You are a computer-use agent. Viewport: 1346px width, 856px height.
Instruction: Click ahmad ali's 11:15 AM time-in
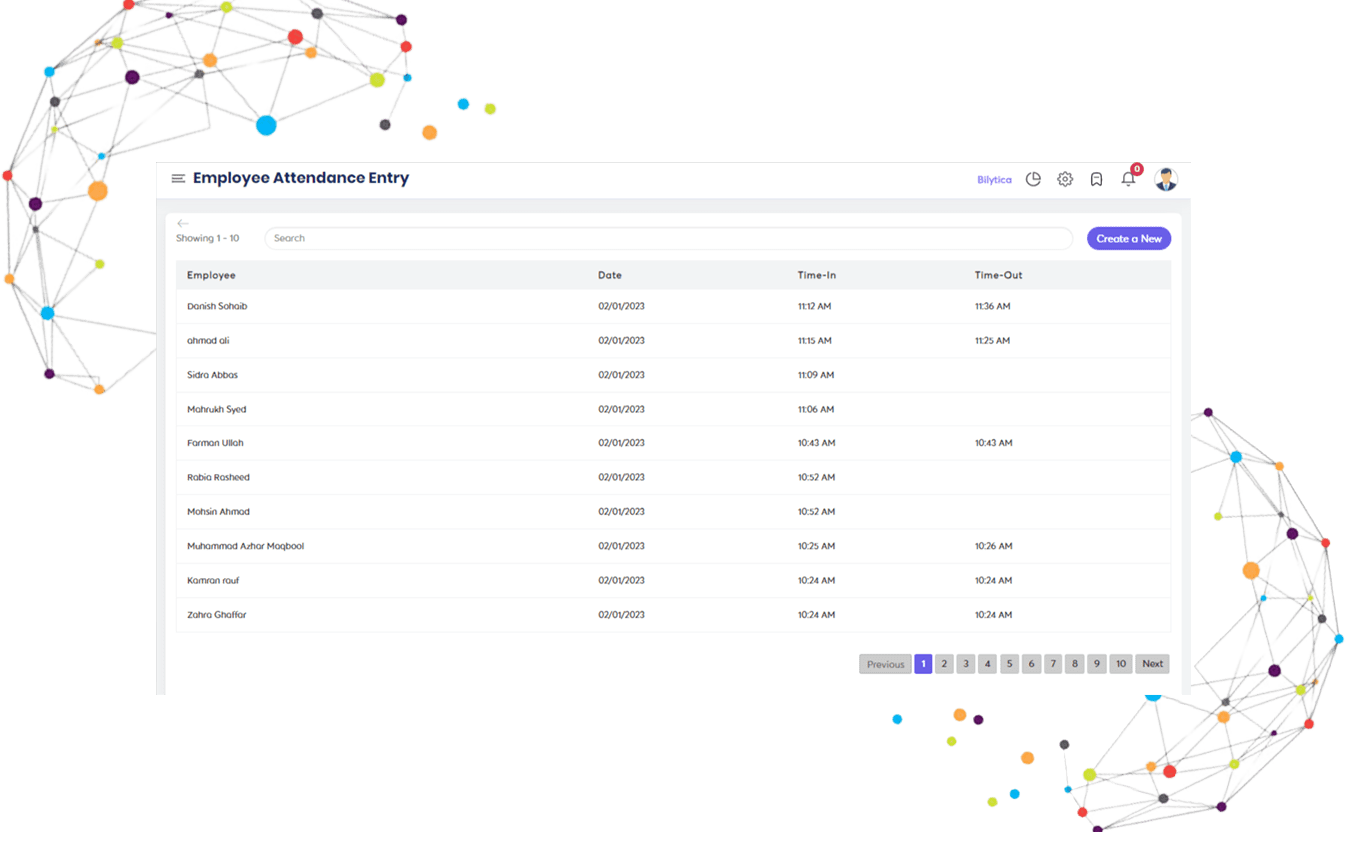point(815,341)
